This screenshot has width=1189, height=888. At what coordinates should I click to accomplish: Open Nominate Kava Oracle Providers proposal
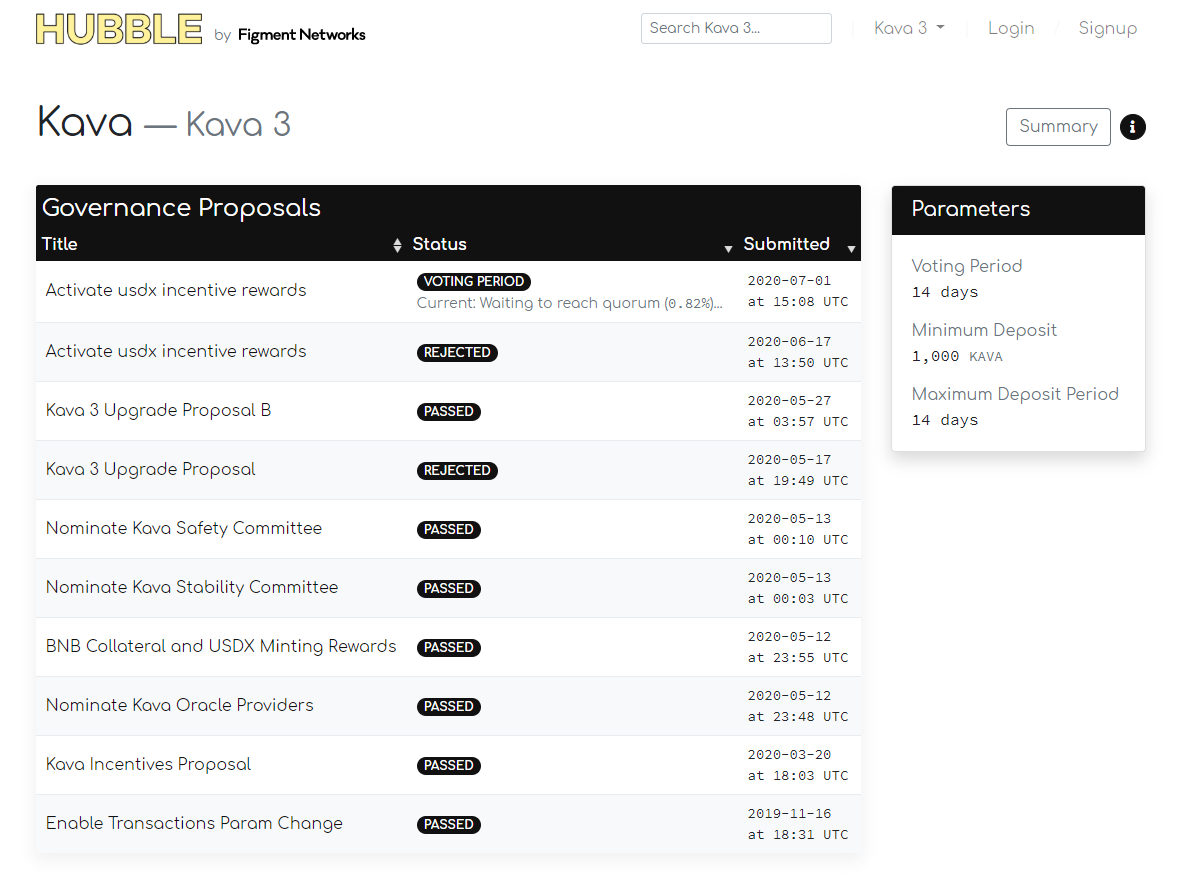(179, 705)
